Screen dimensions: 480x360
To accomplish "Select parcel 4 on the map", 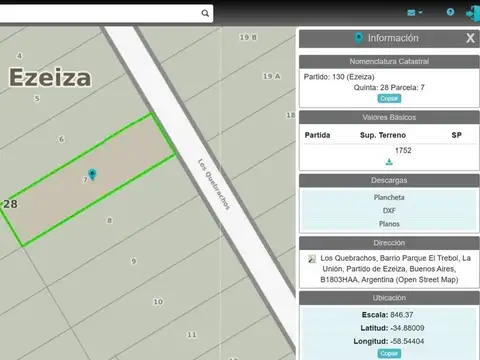I will coord(19,56).
